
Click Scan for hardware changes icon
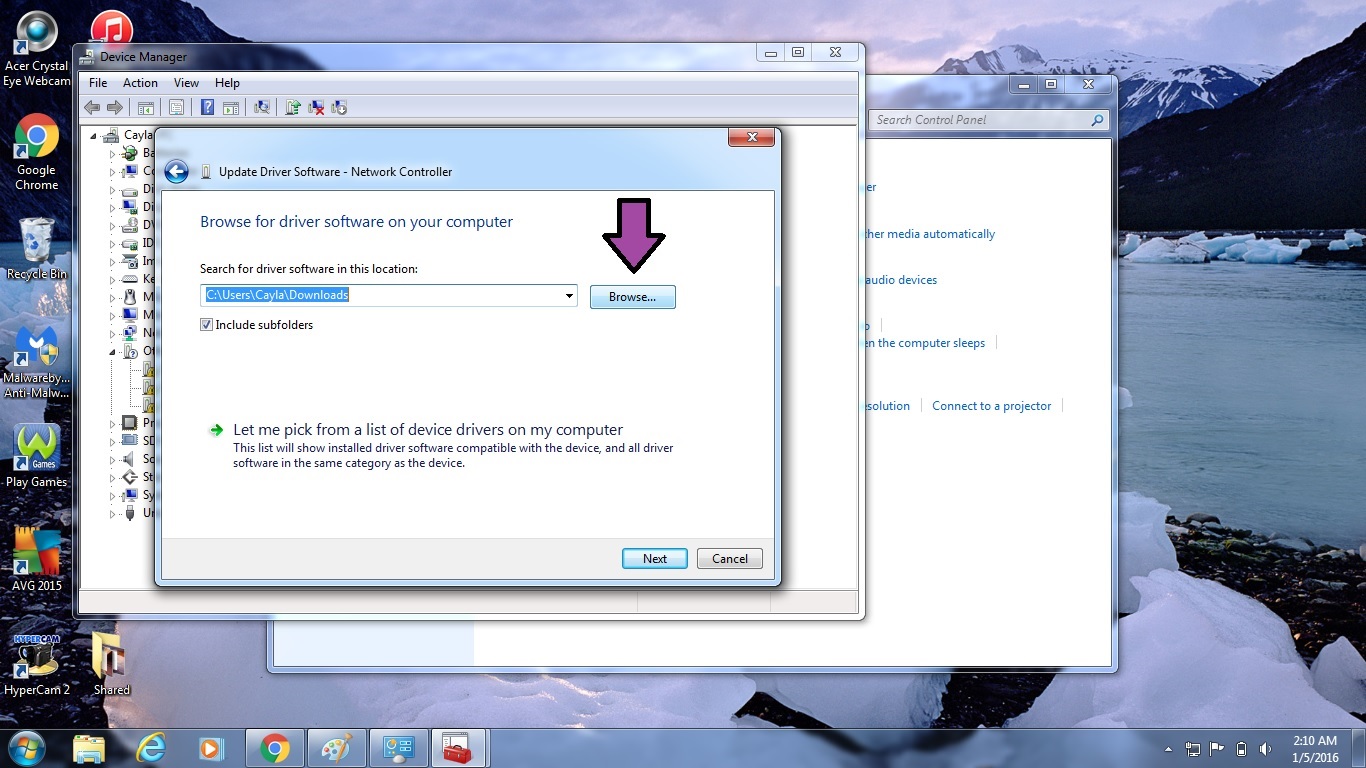(262, 108)
